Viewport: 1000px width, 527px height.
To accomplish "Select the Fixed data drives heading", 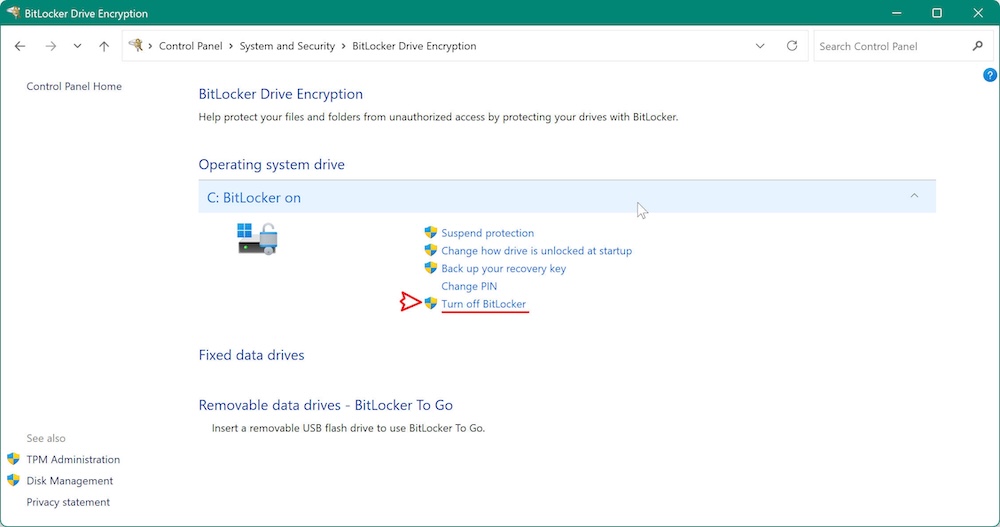I will 251,355.
